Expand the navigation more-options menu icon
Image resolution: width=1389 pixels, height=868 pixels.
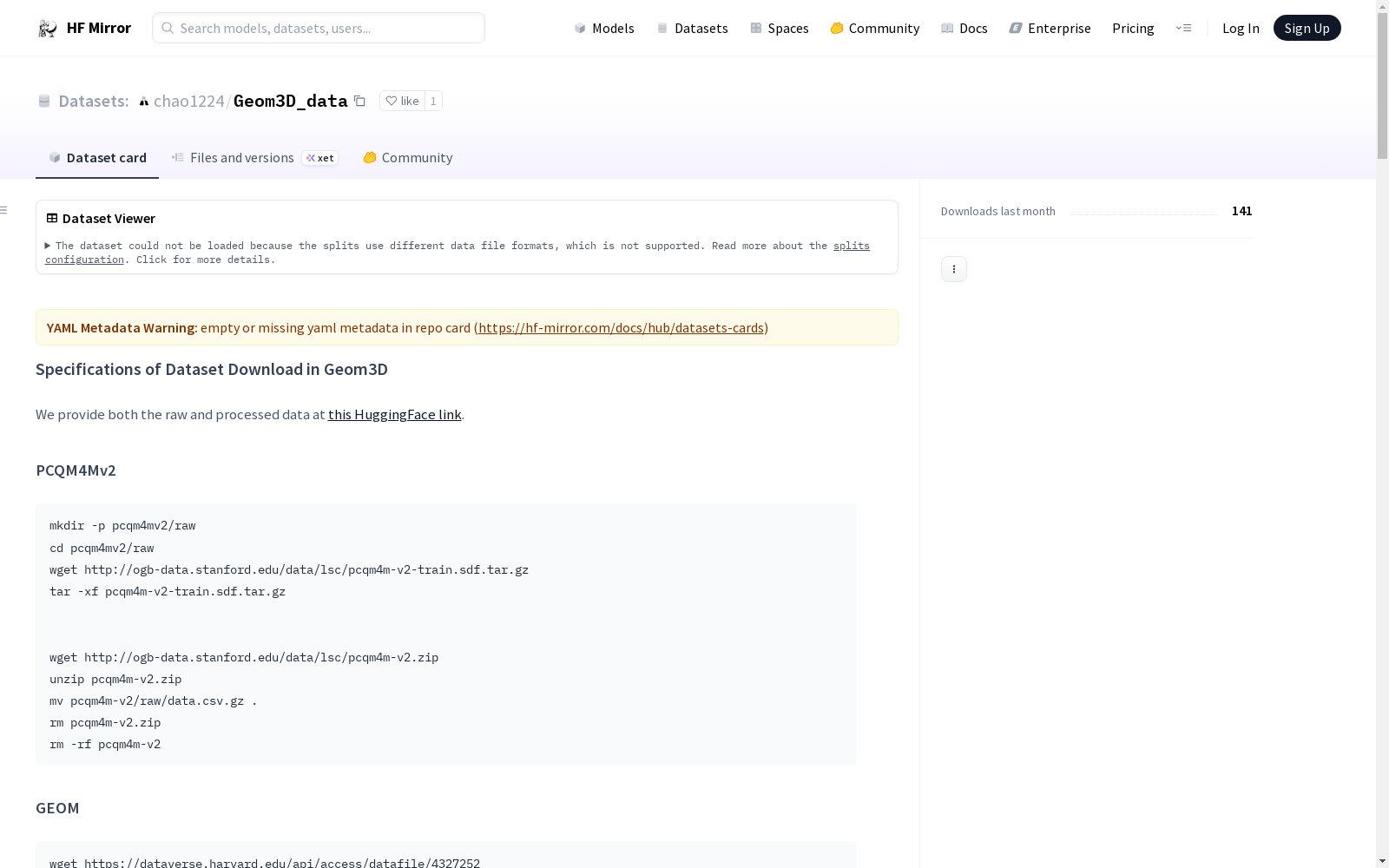click(1183, 28)
